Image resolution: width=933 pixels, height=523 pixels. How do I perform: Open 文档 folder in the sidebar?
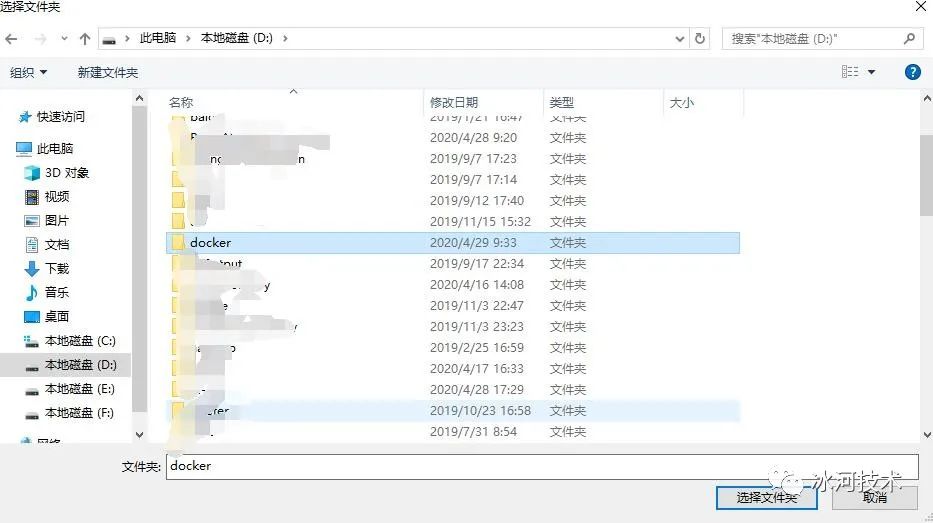coord(57,245)
